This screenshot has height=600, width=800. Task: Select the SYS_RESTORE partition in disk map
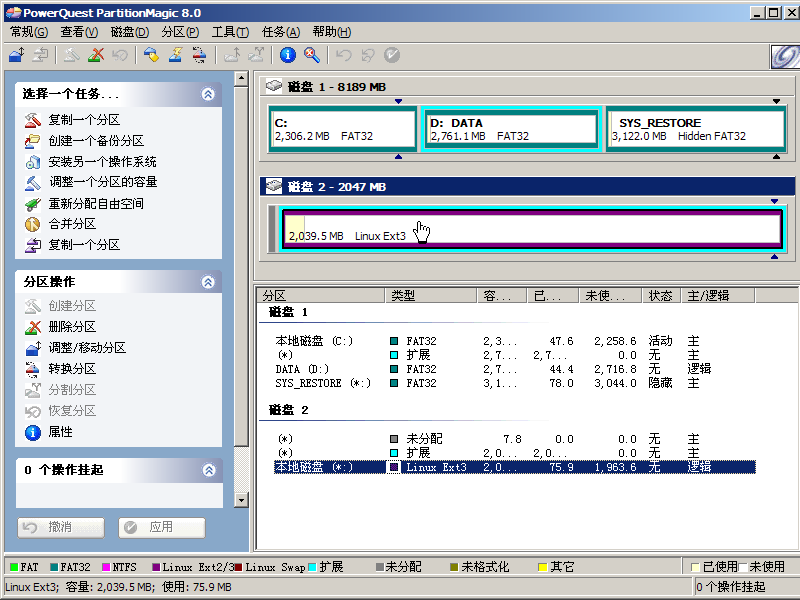pos(696,129)
